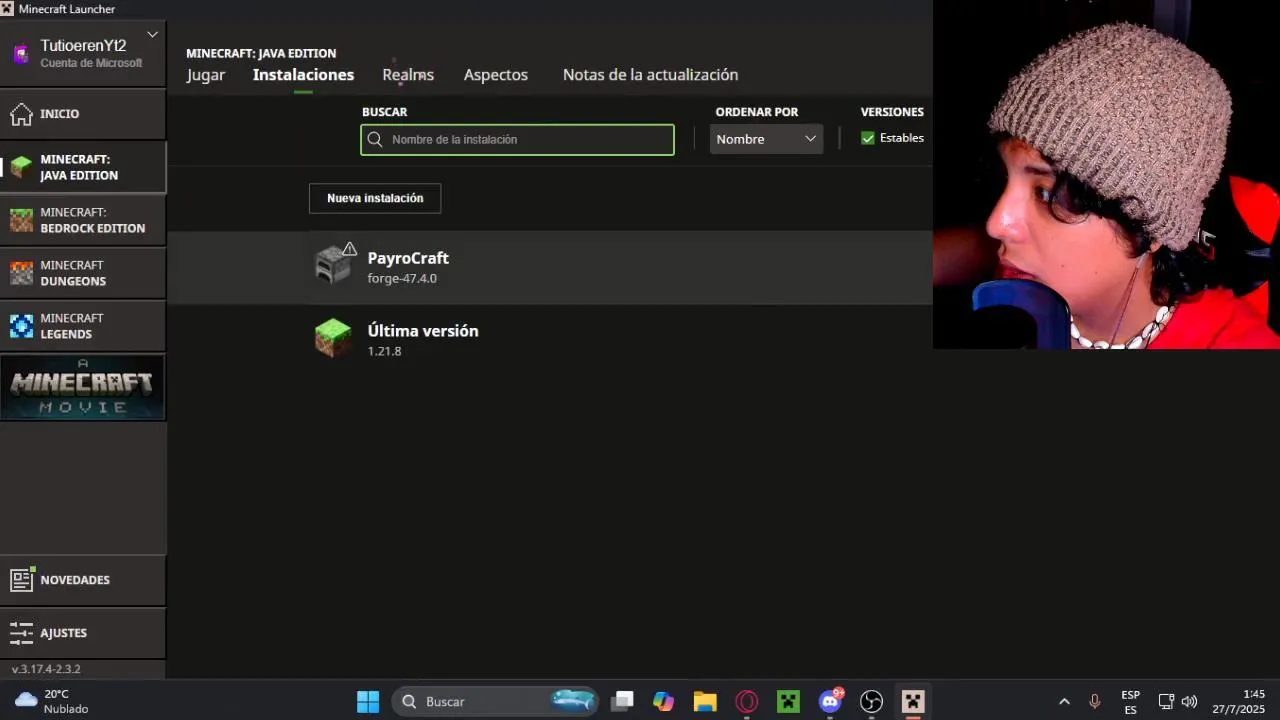Click the taskbar Buscar search box

coord(496,702)
